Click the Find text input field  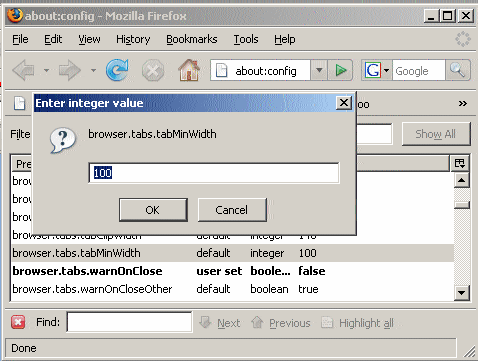[x=129, y=322]
